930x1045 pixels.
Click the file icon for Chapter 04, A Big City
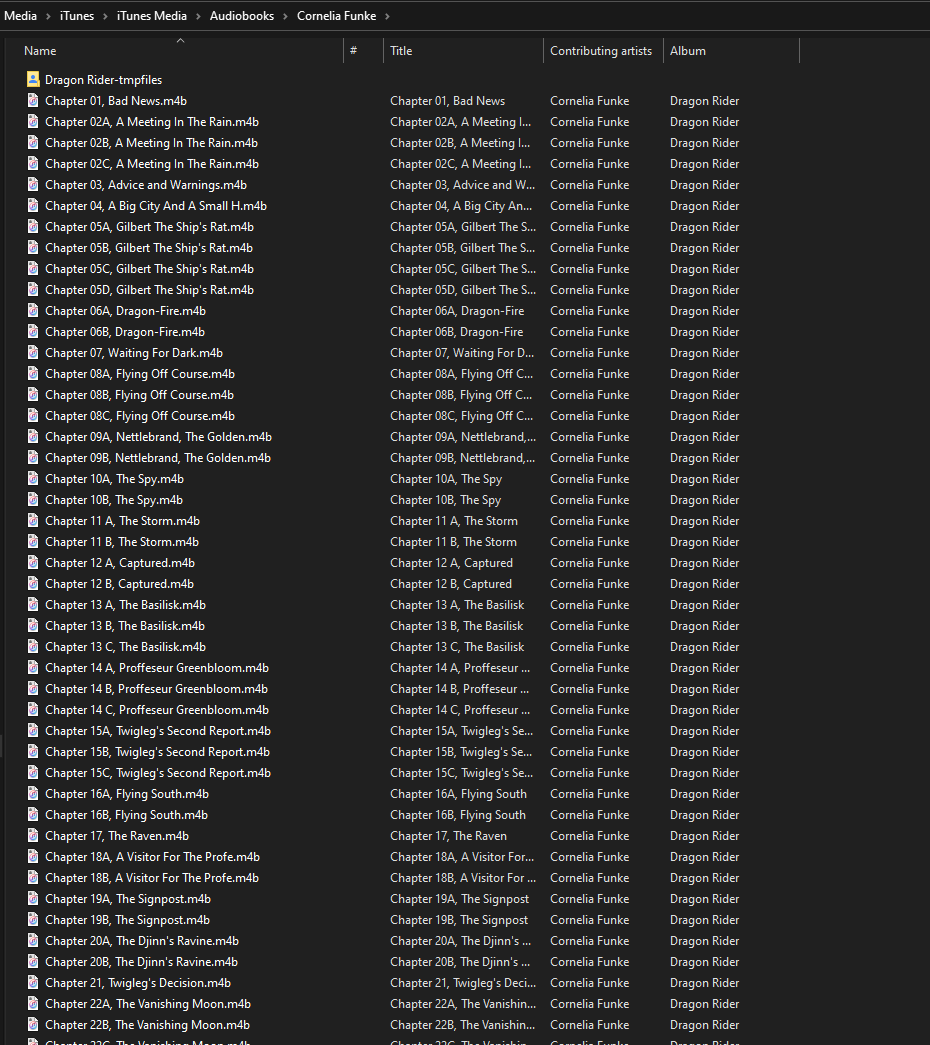[33, 205]
